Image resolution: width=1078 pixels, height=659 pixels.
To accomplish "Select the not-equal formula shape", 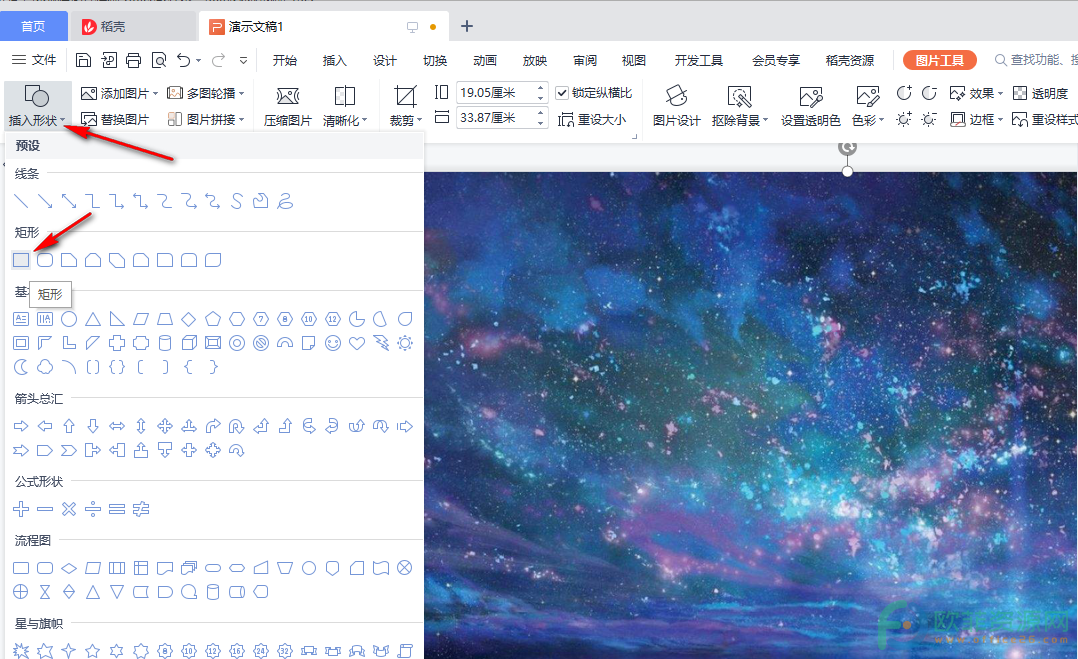I will 141,509.
